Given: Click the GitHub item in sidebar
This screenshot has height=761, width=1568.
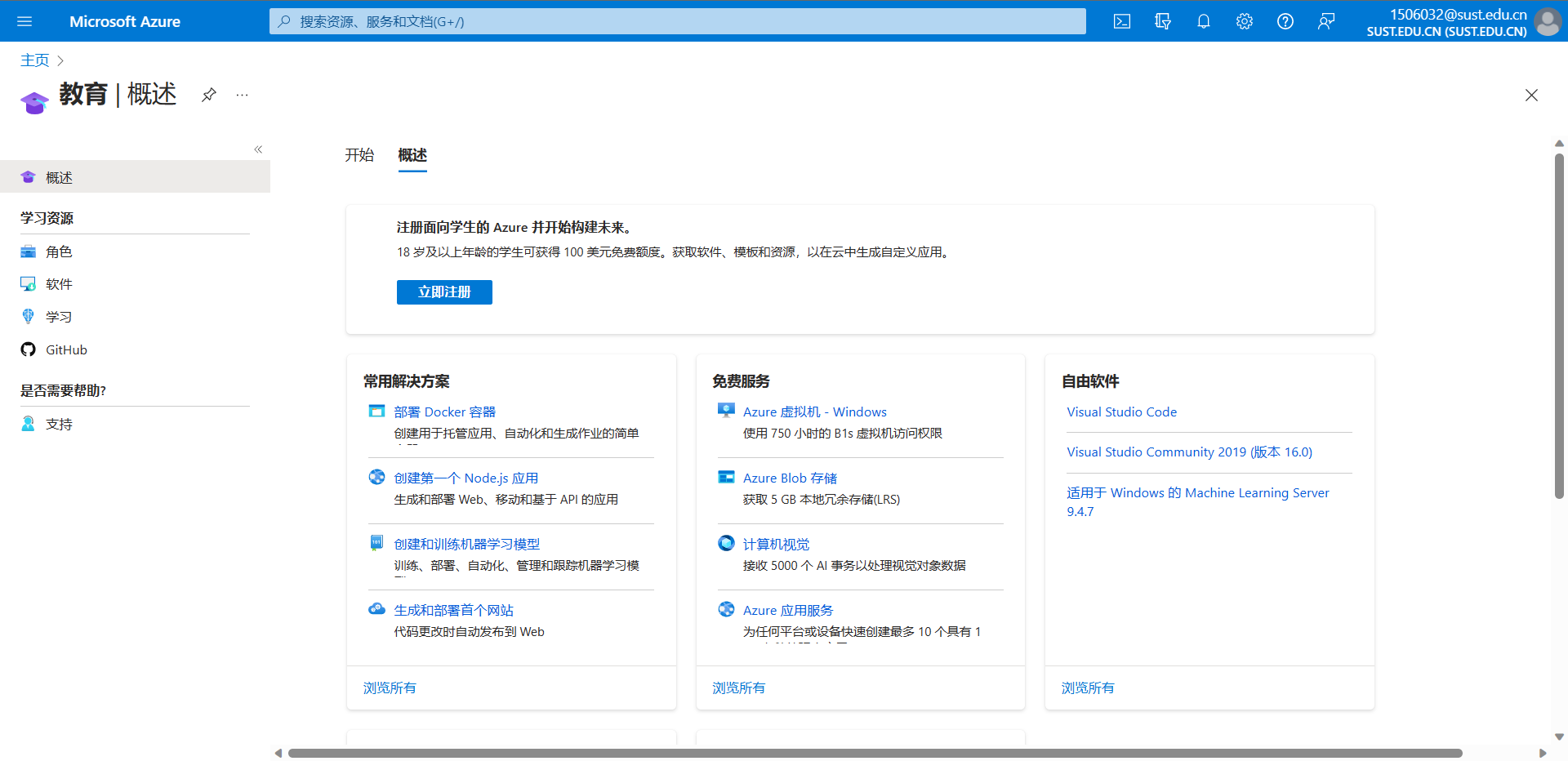Looking at the screenshot, I should click(66, 349).
